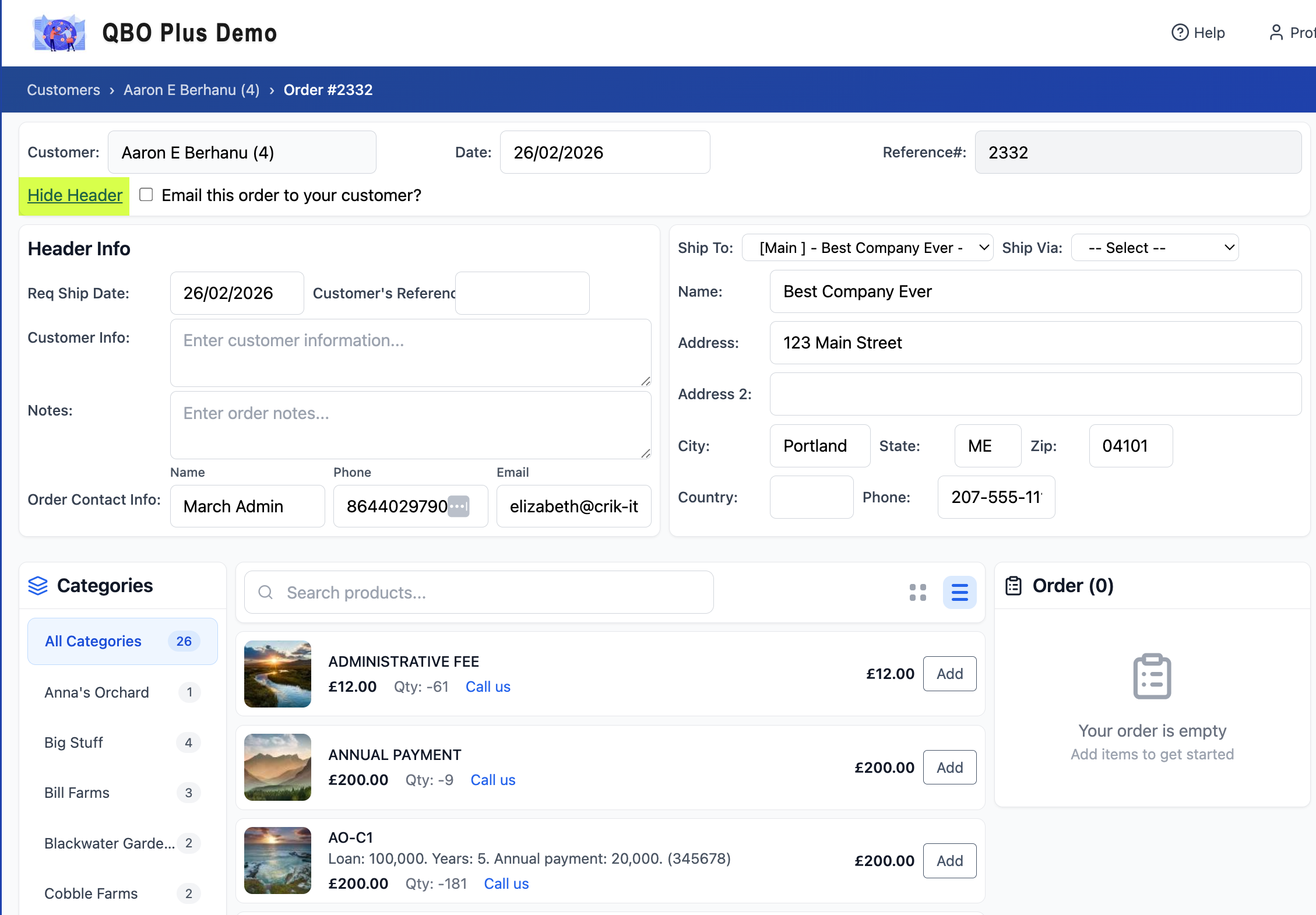Click the Order clipboard icon
Image resolution: width=1316 pixels, height=915 pixels.
point(1014,586)
